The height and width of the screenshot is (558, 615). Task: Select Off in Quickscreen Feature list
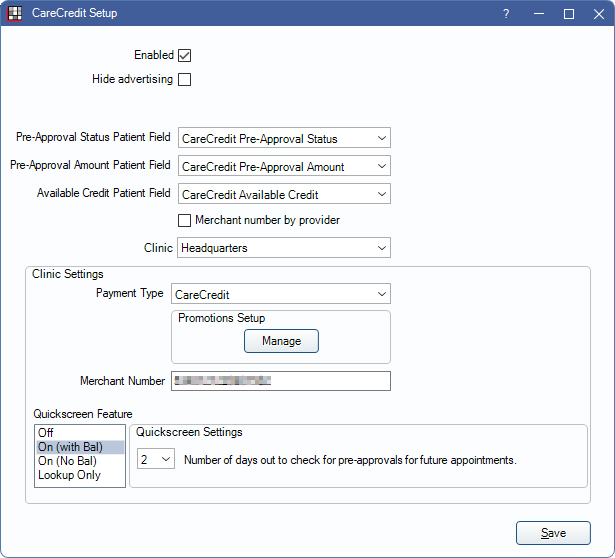point(80,433)
